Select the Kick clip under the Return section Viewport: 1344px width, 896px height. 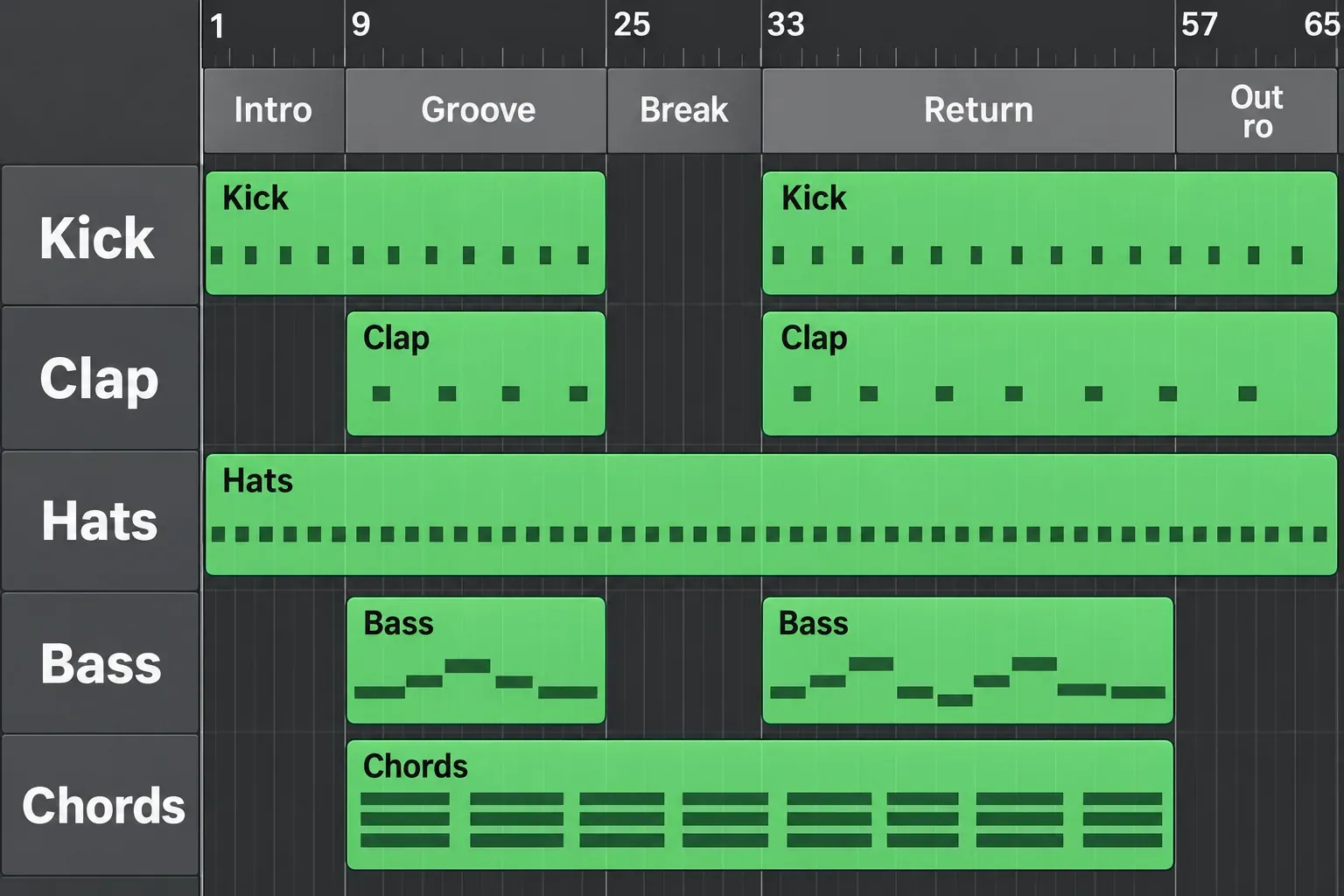click(x=1050, y=233)
